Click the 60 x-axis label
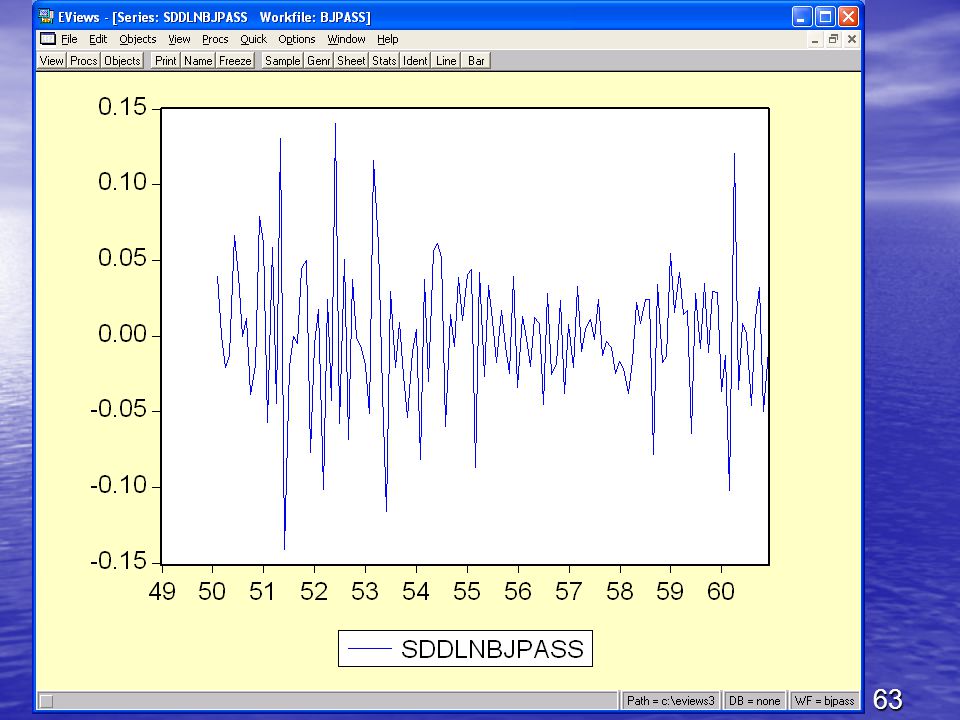The width and height of the screenshot is (960, 720). pyautogui.click(x=721, y=591)
